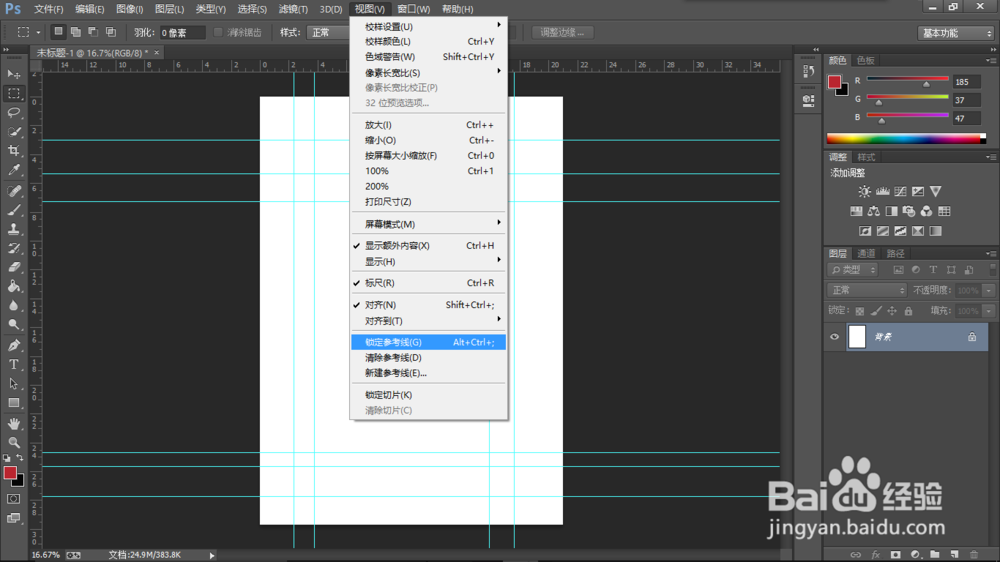Toggle the 消除锯齿 anti-alias checkbox
This screenshot has height=562, width=1000.
(x=218, y=33)
